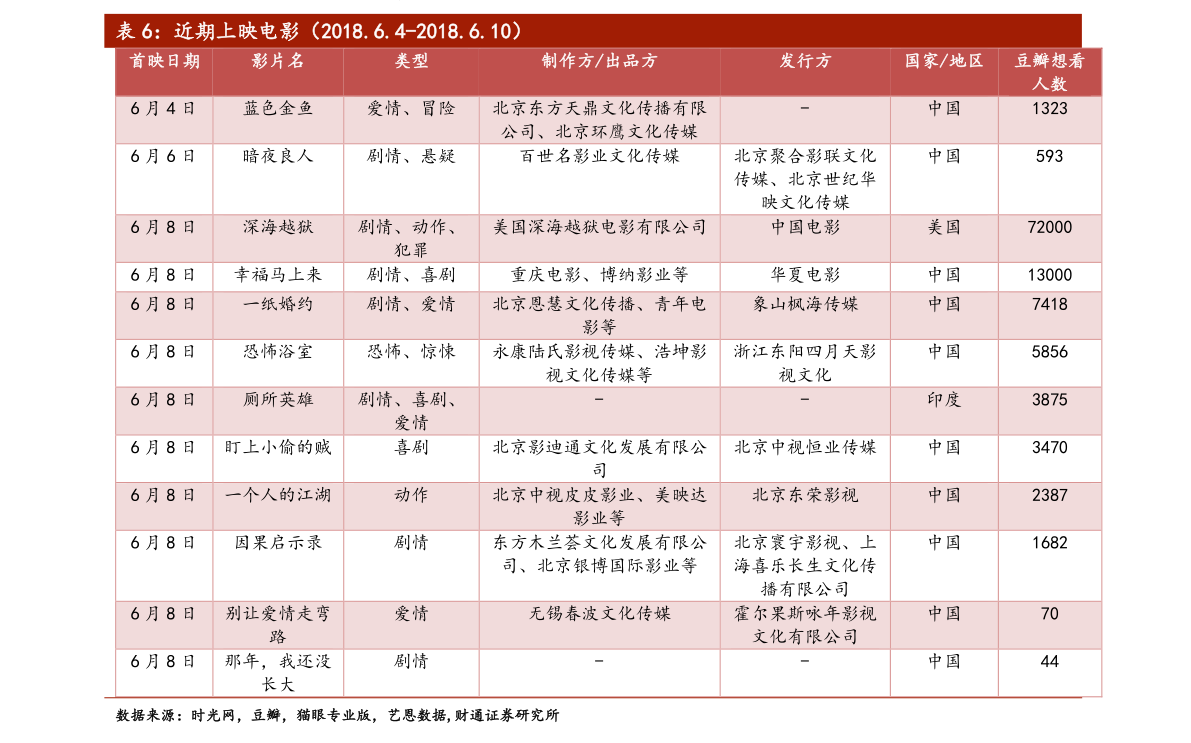Click the genre cell 动作 for 一个人的江湖
This screenshot has height=743, width=1191.
pyautogui.click(x=411, y=495)
